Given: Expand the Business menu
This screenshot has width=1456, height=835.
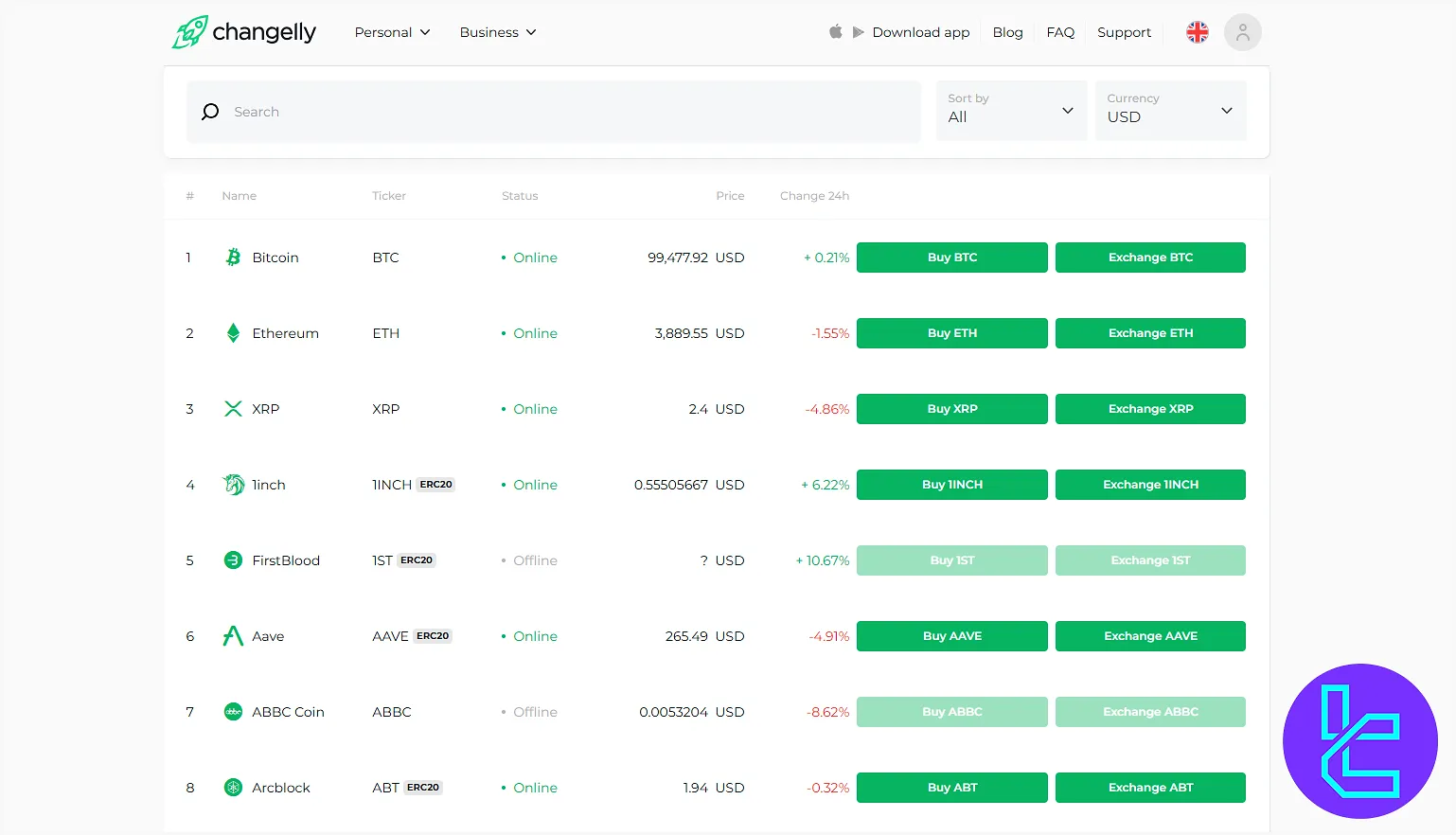Looking at the screenshot, I should [x=498, y=32].
